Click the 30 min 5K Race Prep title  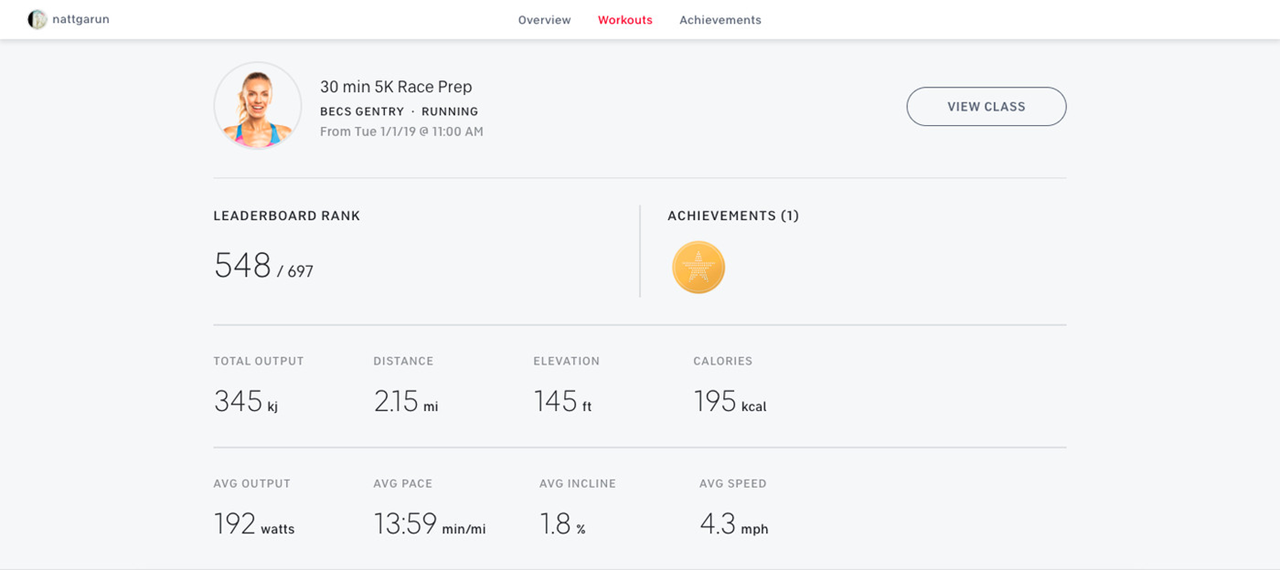(396, 87)
